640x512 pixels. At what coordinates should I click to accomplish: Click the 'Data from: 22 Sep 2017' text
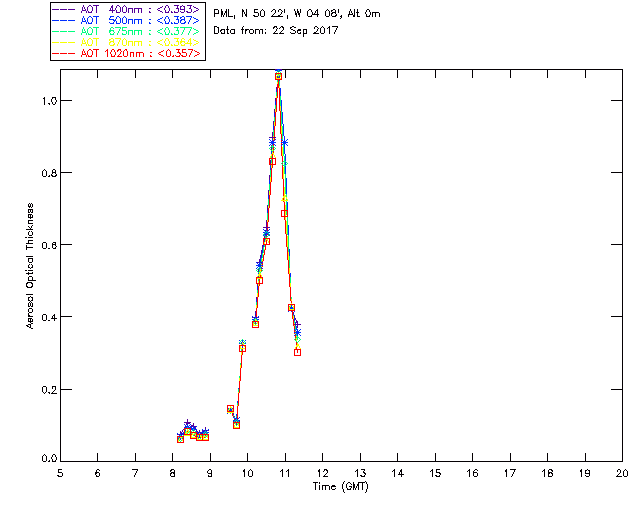coord(276,30)
